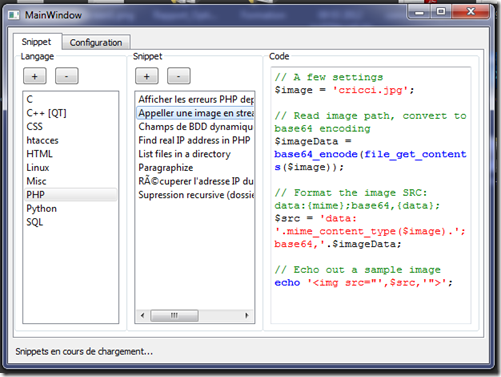Remove language with the minus button

tap(67, 76)
